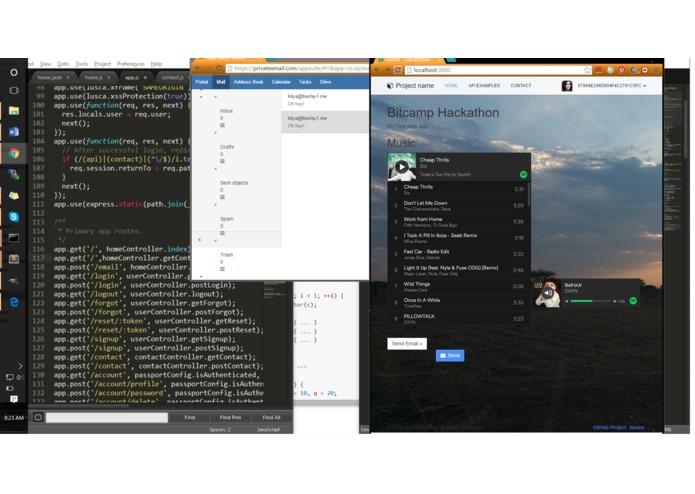The image size is (695, 494).
Task: Open the Inbox folder in webmail
Action: pyautogui.click(x=226, y=111)
